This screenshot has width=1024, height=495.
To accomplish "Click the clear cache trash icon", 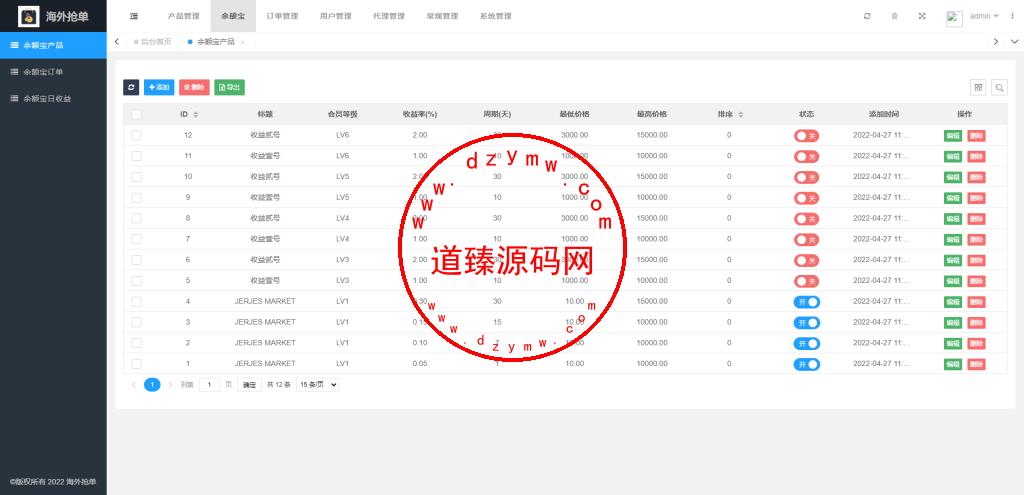I will (x=895, y=16).
